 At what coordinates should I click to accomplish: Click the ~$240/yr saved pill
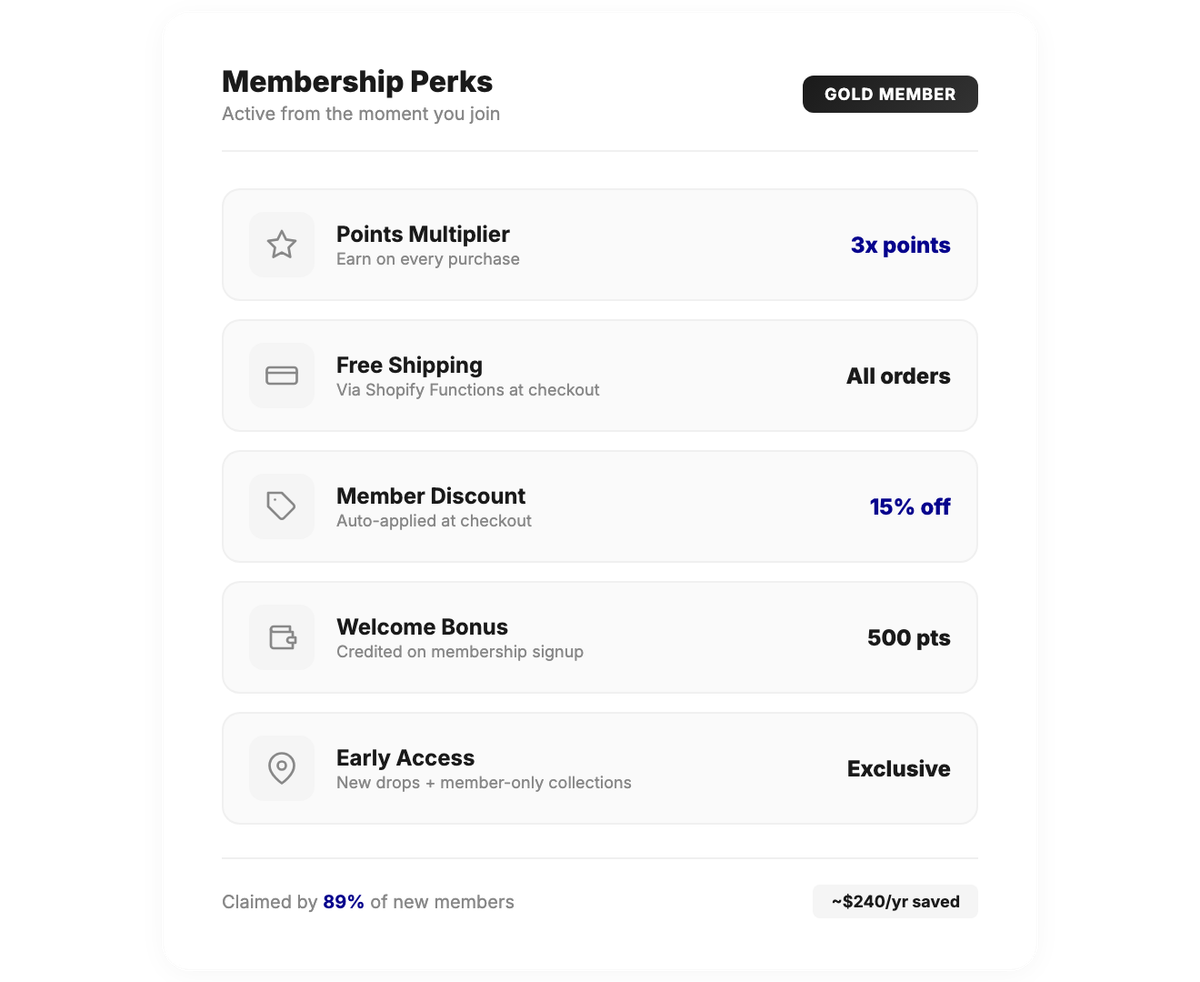tap(894, 901)
